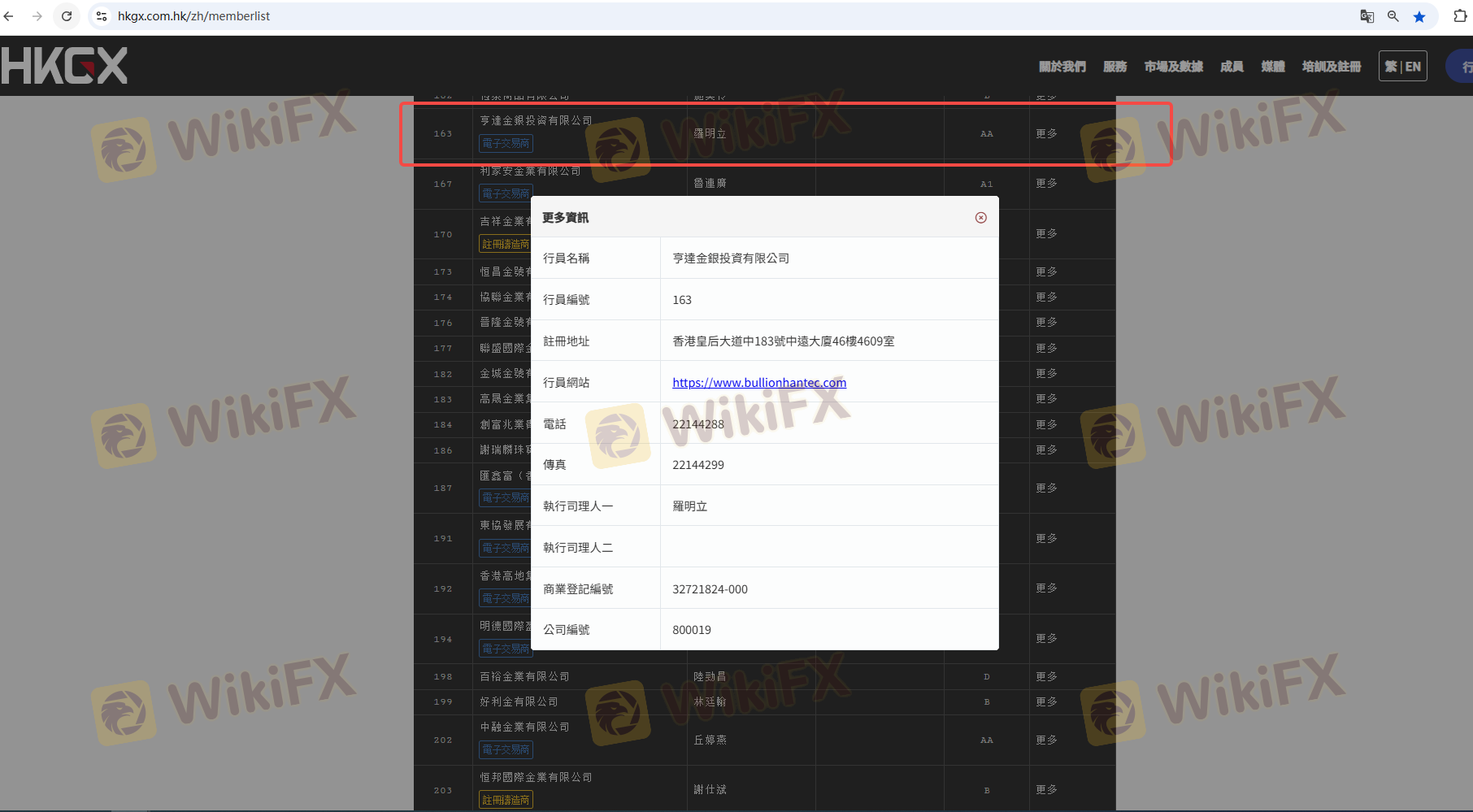This screenshot has height=812, width=1473.
Task: Click 更多 for member row 163
Action: 1046,133
